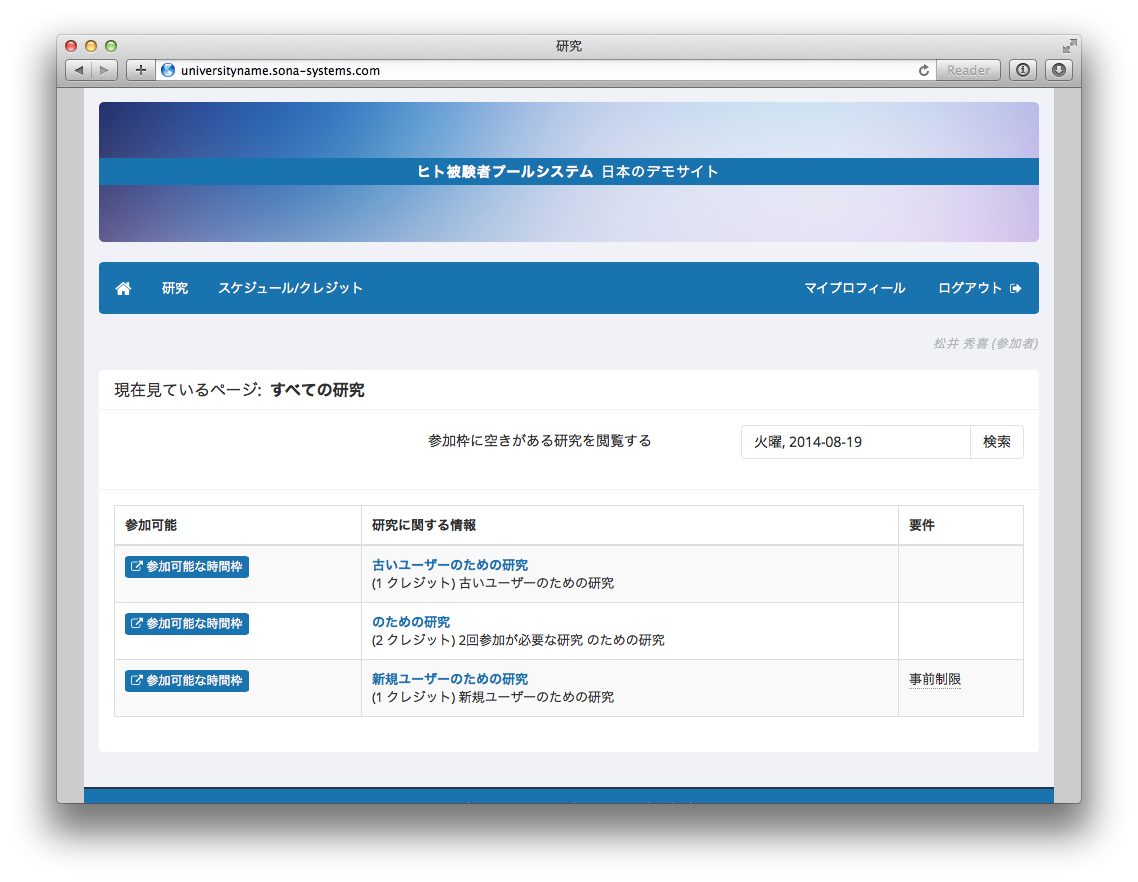Add a bookmark with the plus button
Image resolution: width=1138 pixels, height=882 pixels.
pos(141,70)
